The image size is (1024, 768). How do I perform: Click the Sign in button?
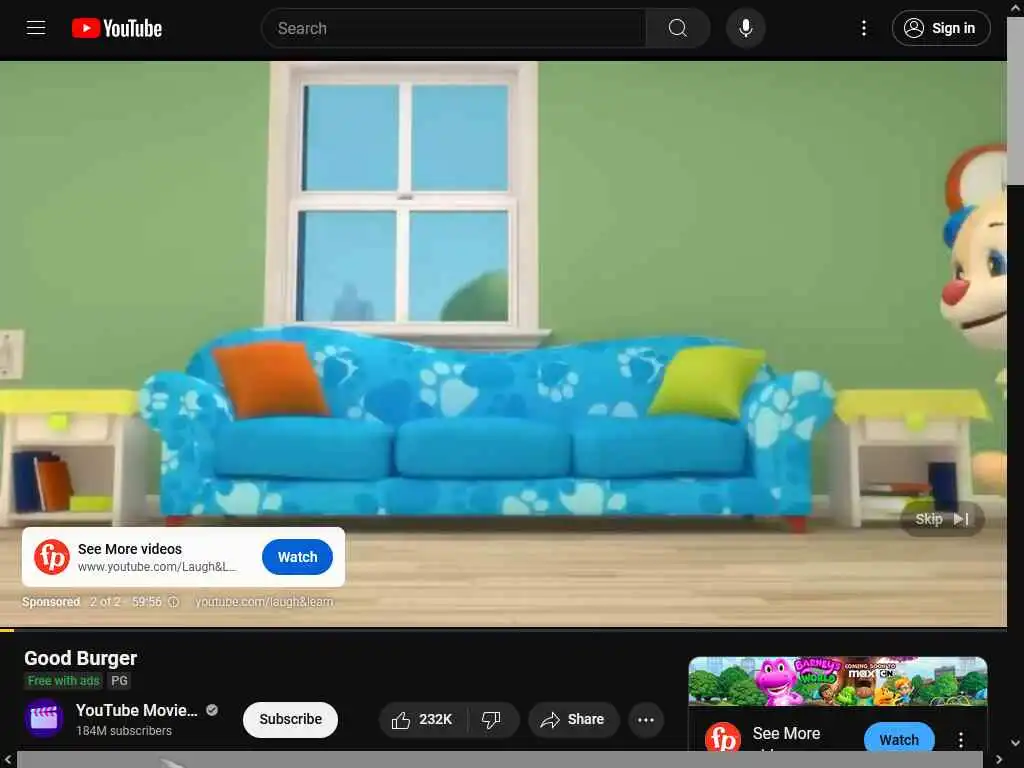tap(941, 28)
